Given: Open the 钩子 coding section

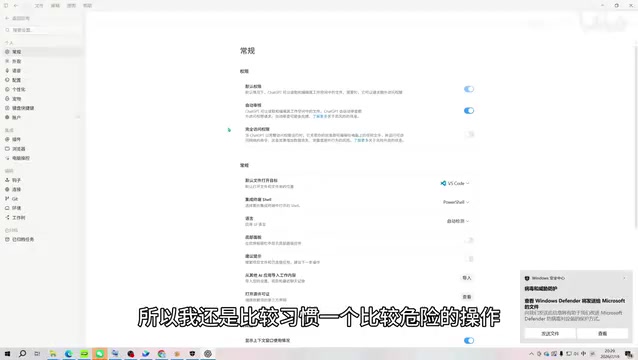Looking at the screenshot, I should pos(16,180).
